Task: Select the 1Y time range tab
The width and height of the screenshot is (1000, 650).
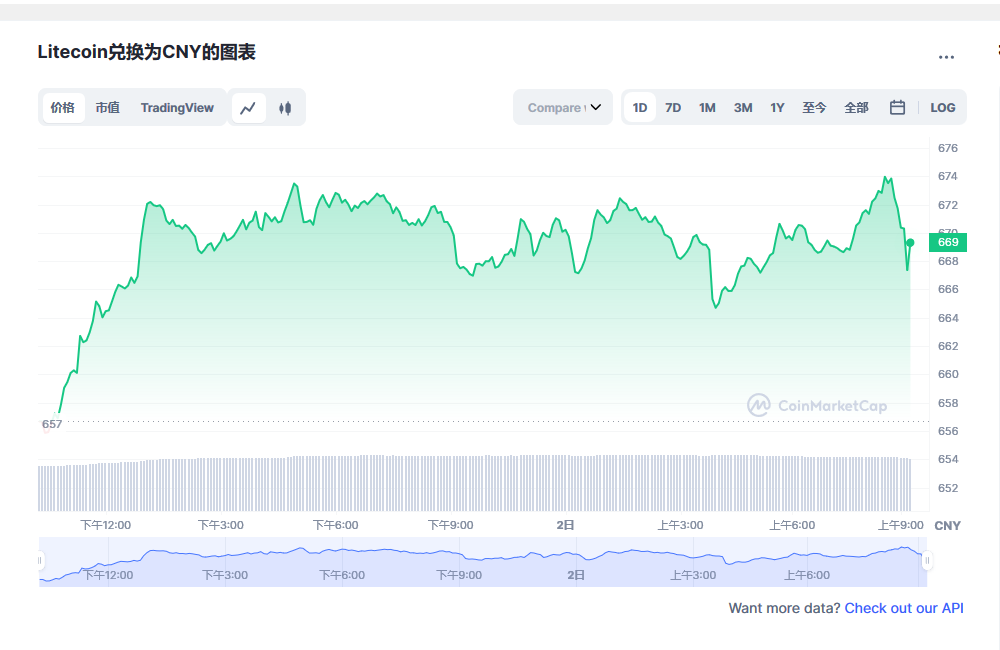Action: pyautogui.click(x=777, y=107)
